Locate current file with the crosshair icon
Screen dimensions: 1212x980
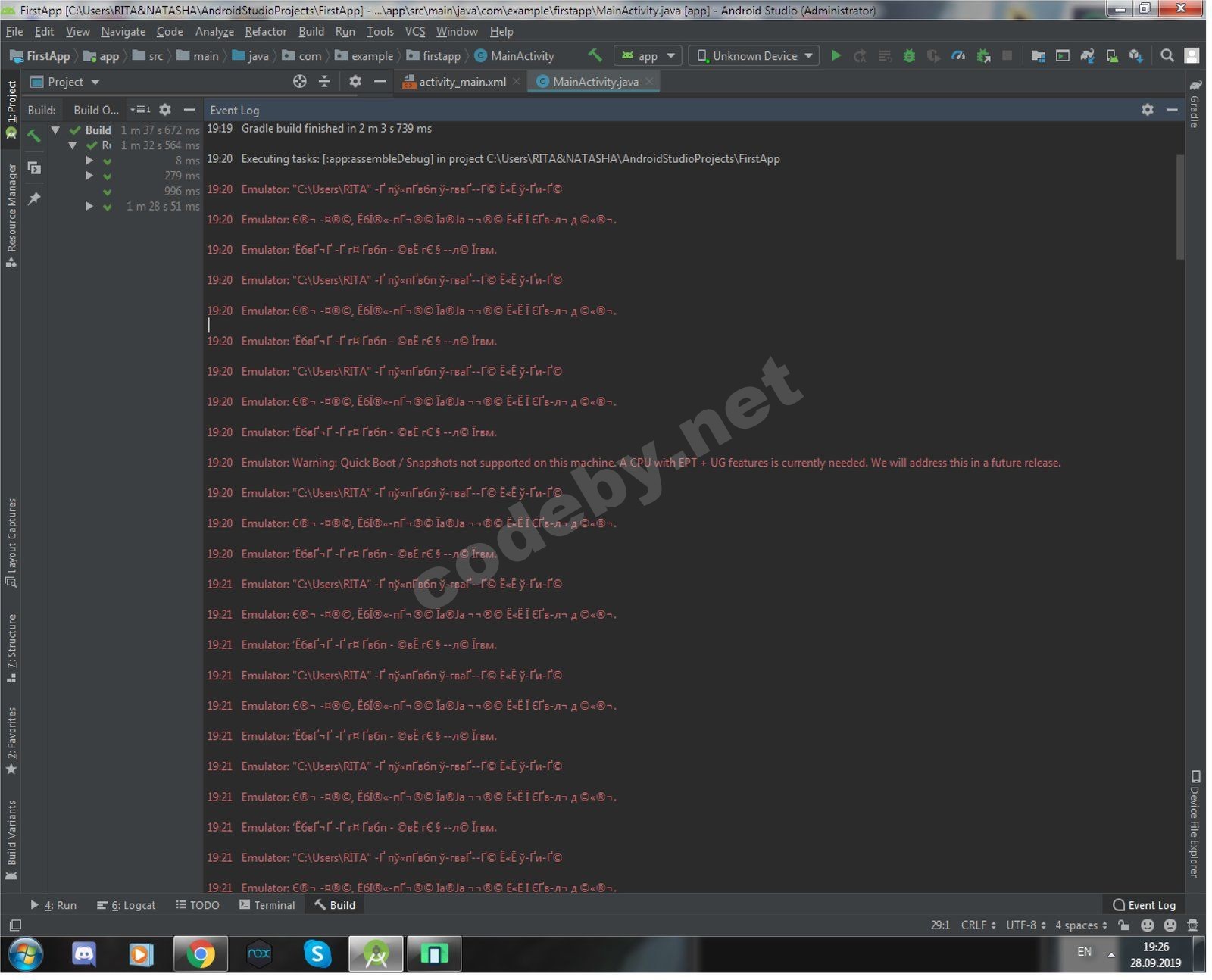pyautogui.click(x=300, y=81)
